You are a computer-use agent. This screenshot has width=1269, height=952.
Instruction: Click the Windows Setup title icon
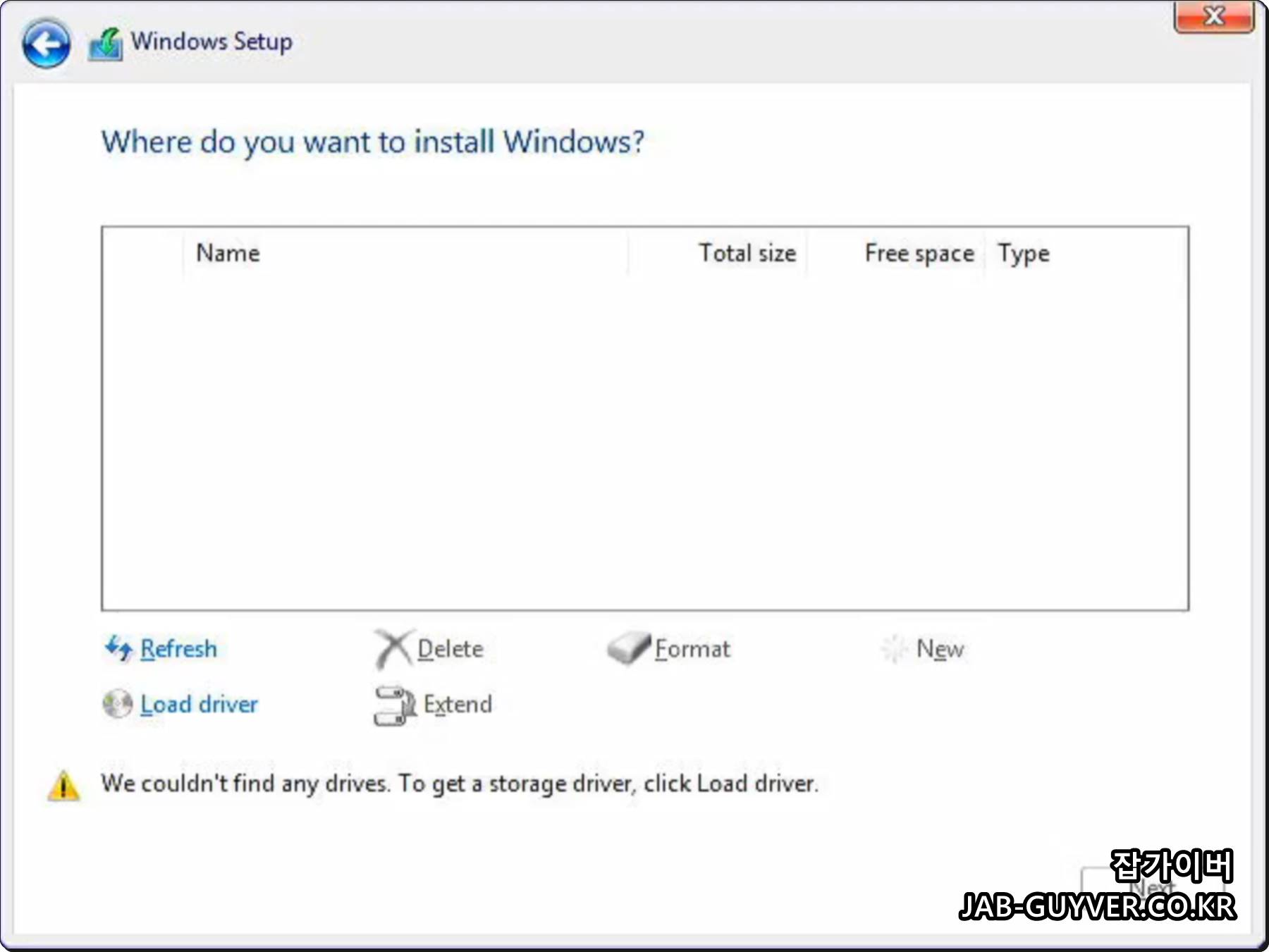(x=106, y=44)
